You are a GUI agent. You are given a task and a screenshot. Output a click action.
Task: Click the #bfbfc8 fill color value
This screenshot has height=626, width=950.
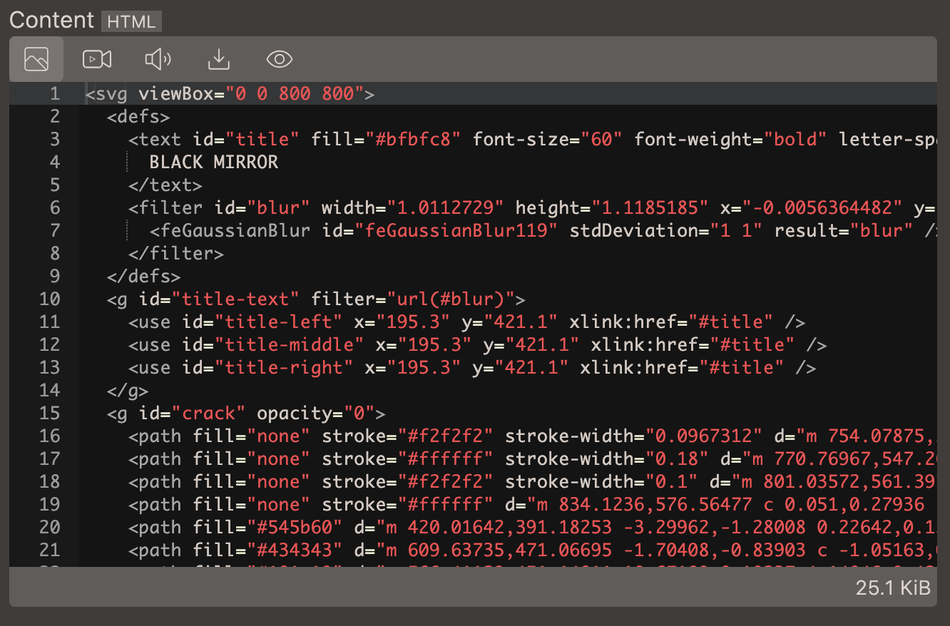[413, 139]
